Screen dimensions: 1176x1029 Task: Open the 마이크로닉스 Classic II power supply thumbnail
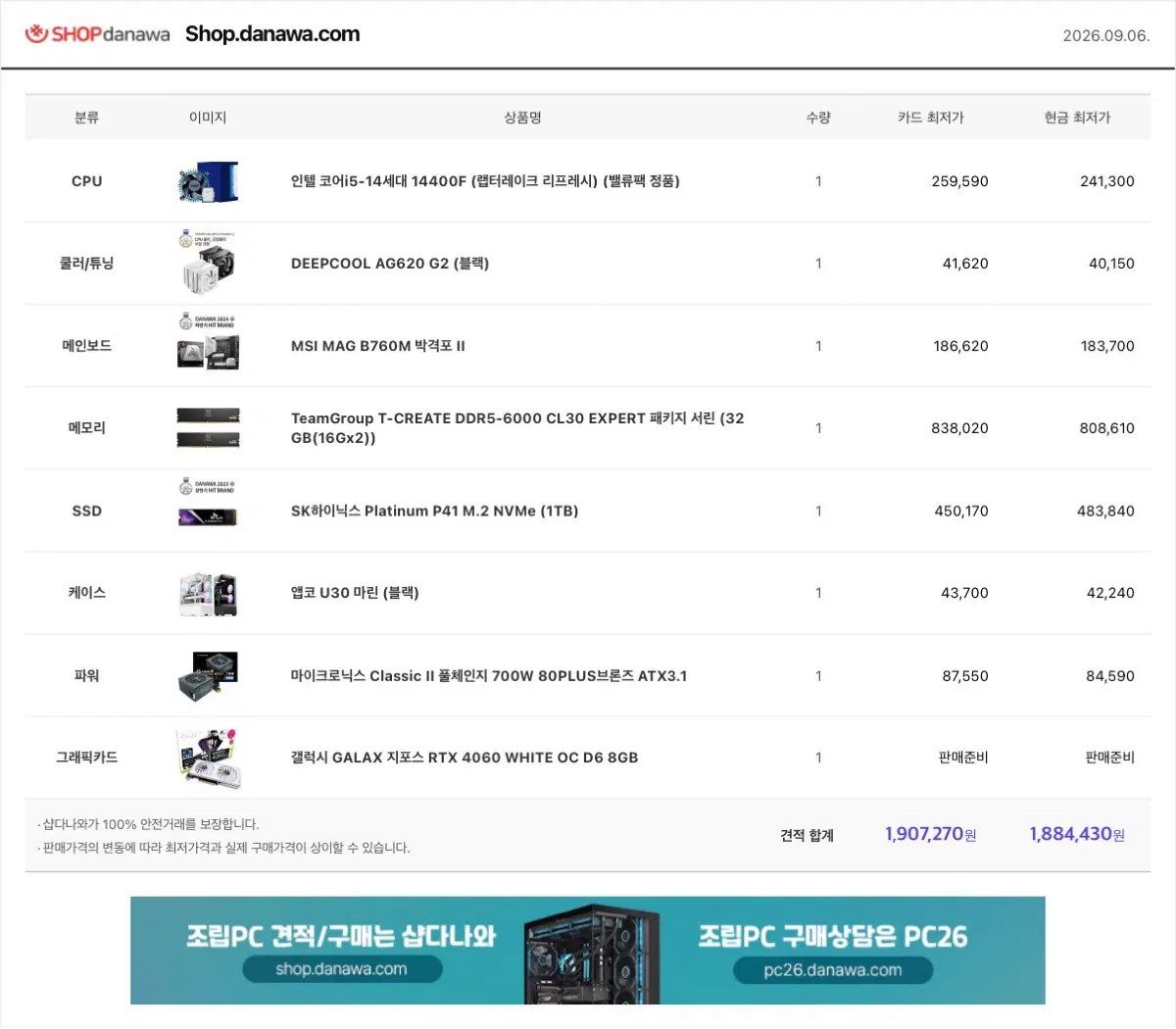coord(208,676)
